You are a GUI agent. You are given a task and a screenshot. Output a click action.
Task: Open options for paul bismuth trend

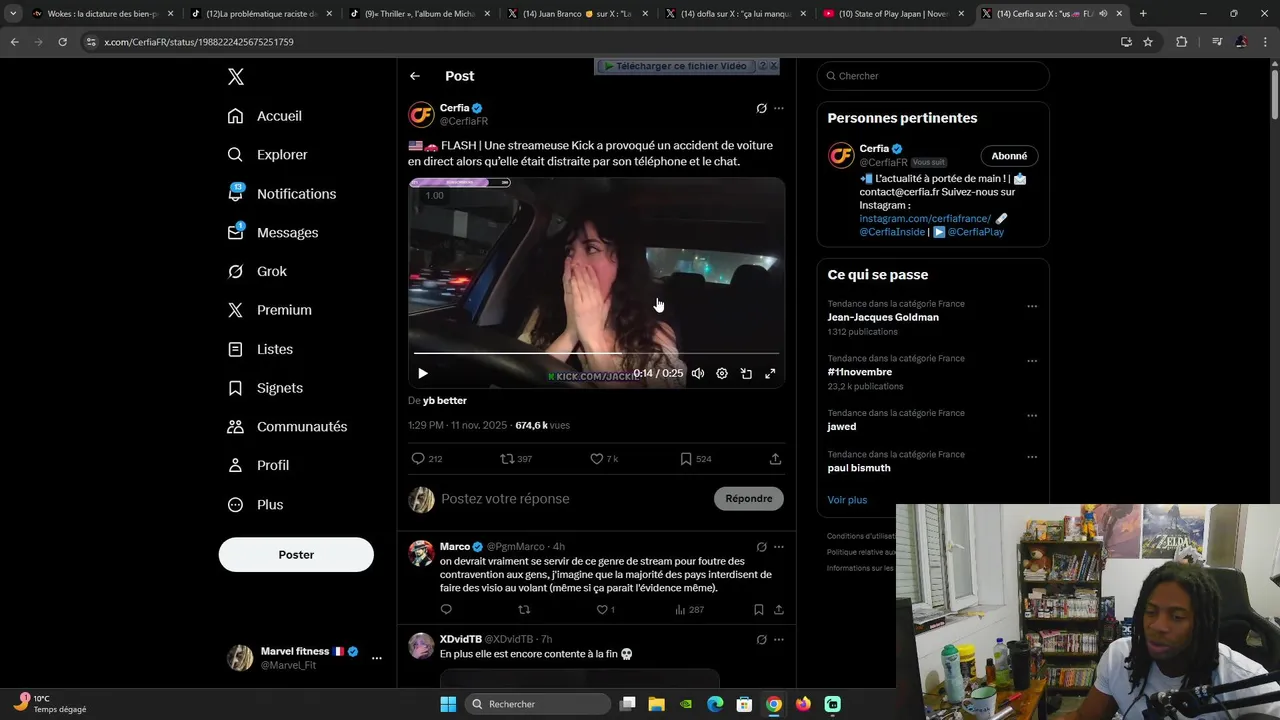click(x=1032, y=457)
